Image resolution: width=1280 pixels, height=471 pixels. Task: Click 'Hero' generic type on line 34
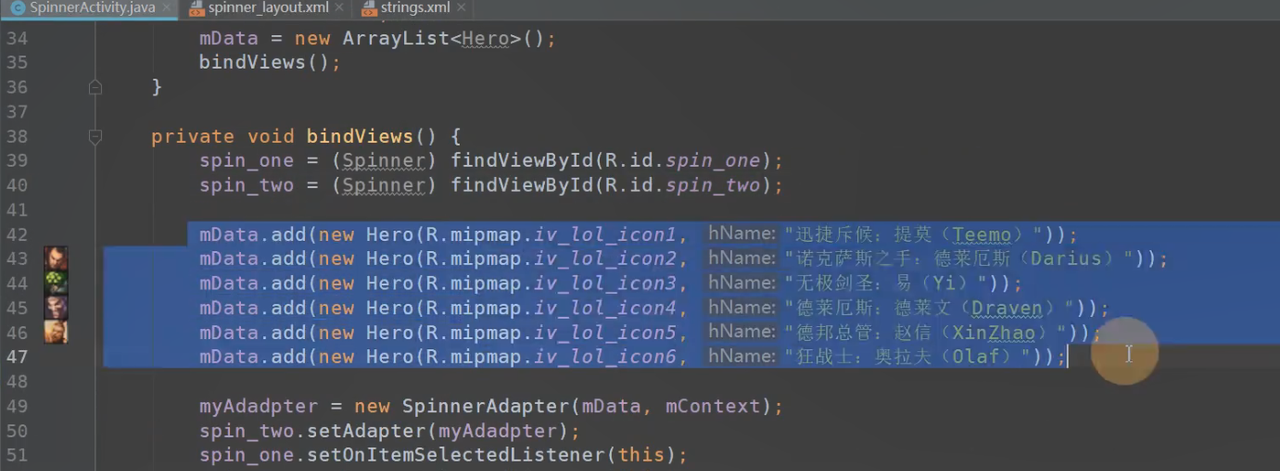(486, 39)
